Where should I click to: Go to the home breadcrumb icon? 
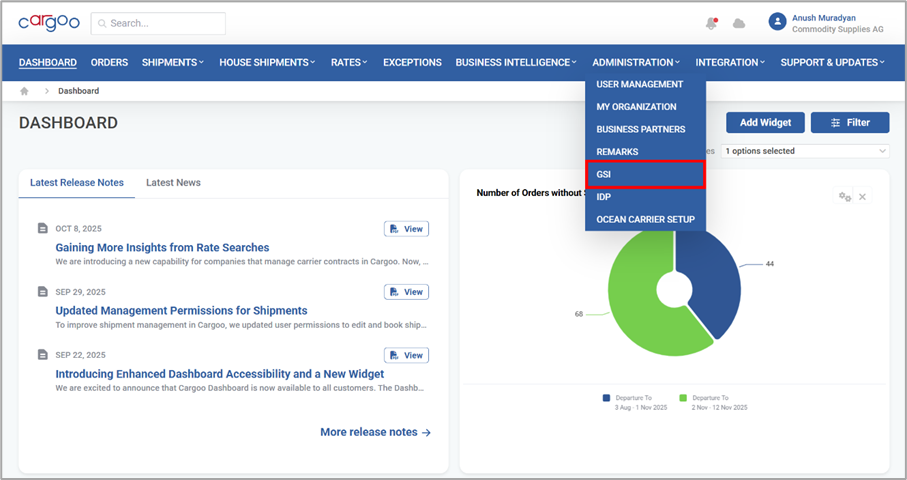pyautogui.click(x=24, y=91)
